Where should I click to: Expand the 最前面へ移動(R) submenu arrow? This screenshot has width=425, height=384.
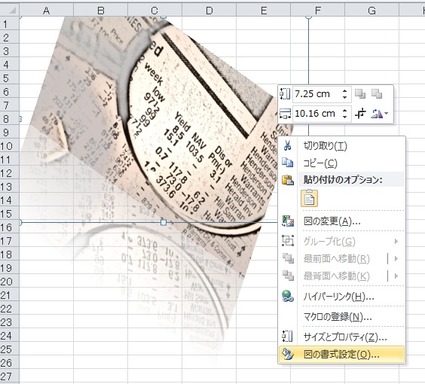(396, 258)
